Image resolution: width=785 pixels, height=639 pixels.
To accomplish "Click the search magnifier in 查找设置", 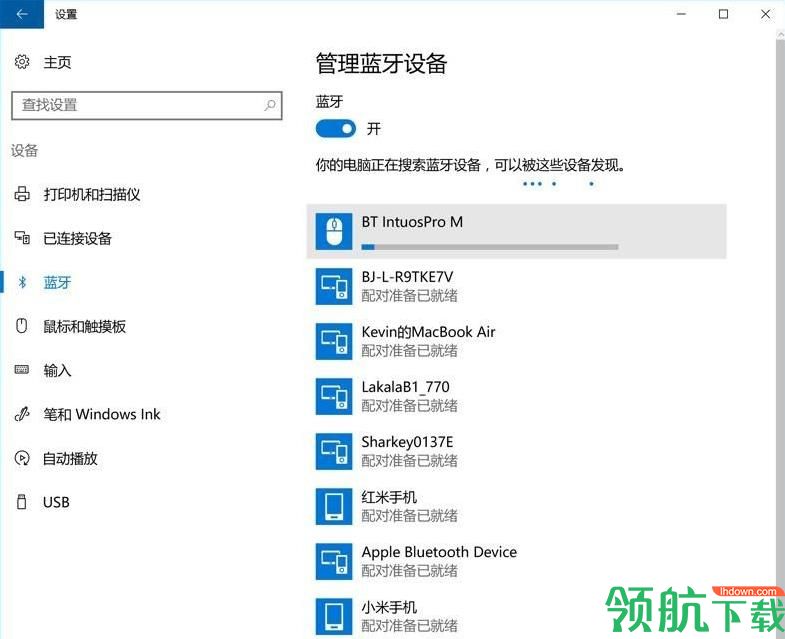I will [x=270, y=105].
